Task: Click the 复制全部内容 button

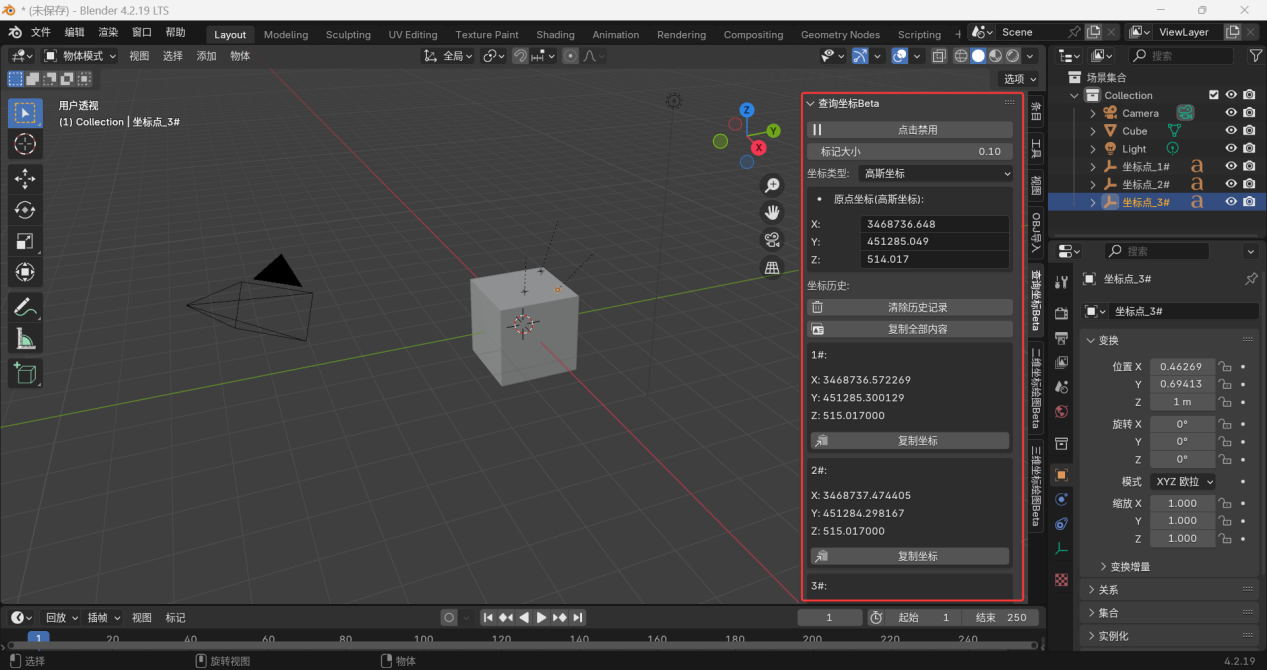Action: [910, 329]
